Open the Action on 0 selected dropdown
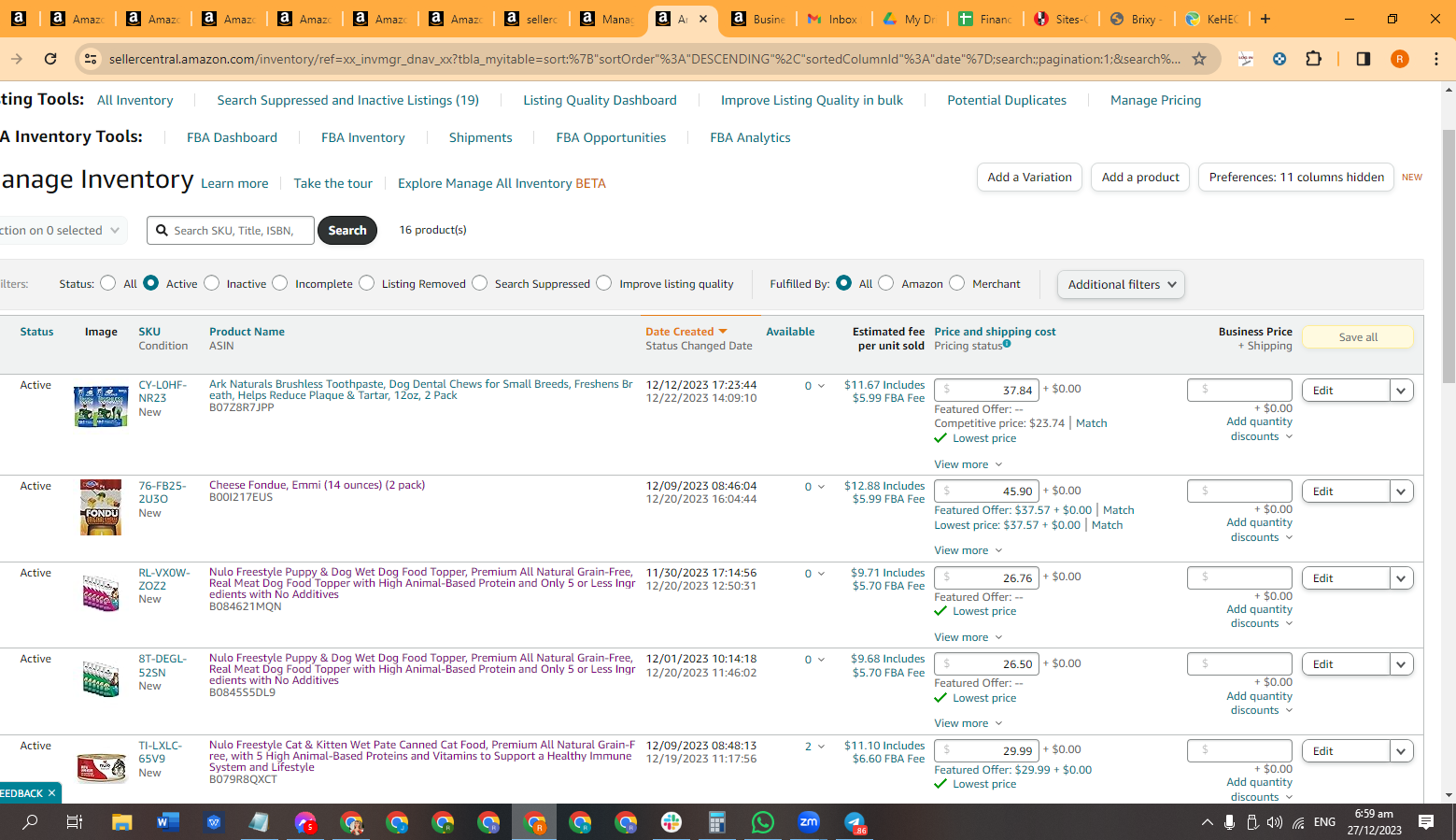The height and width of the screenshot is (840, 1456). click(x=62, y=230)
